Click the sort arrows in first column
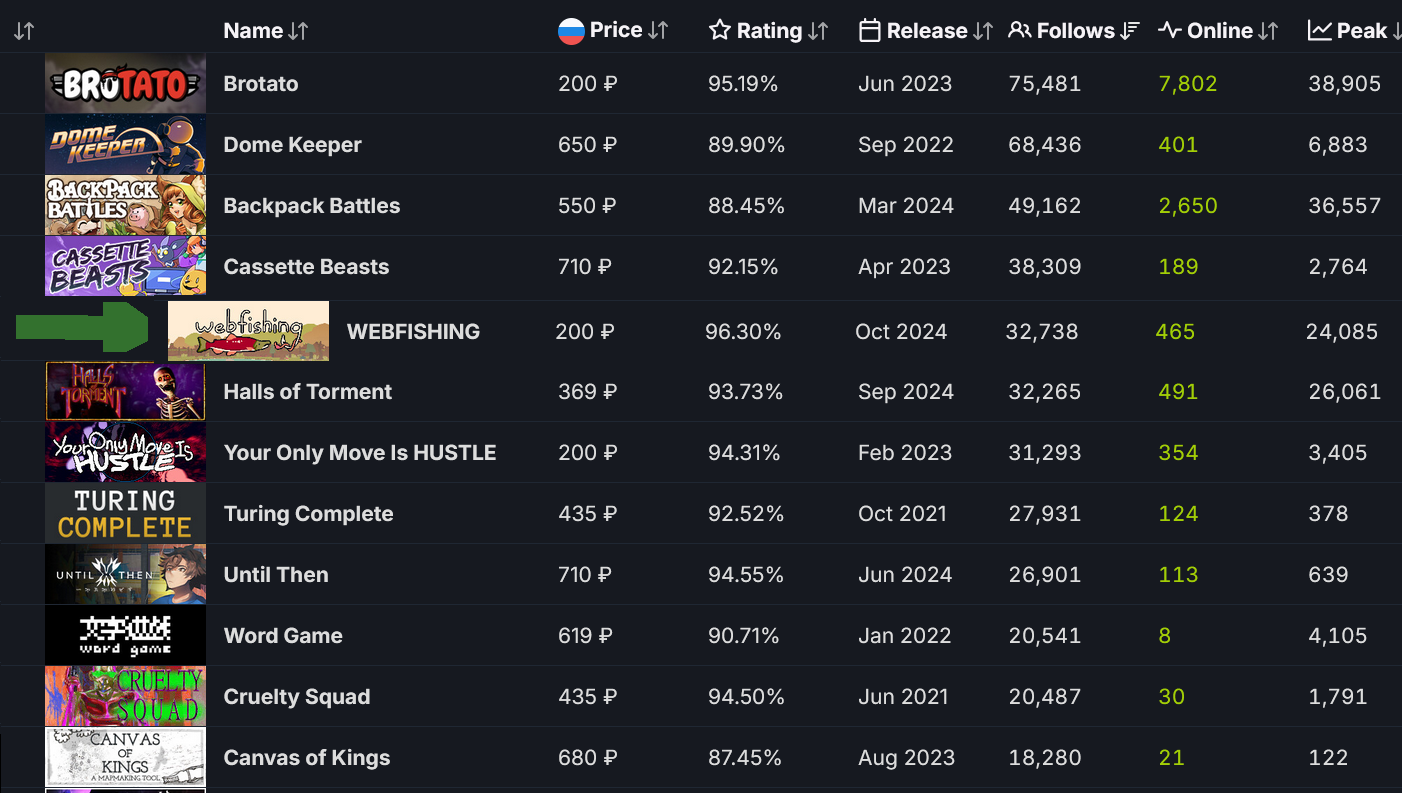1402x793 pixels. coord(24,31)
